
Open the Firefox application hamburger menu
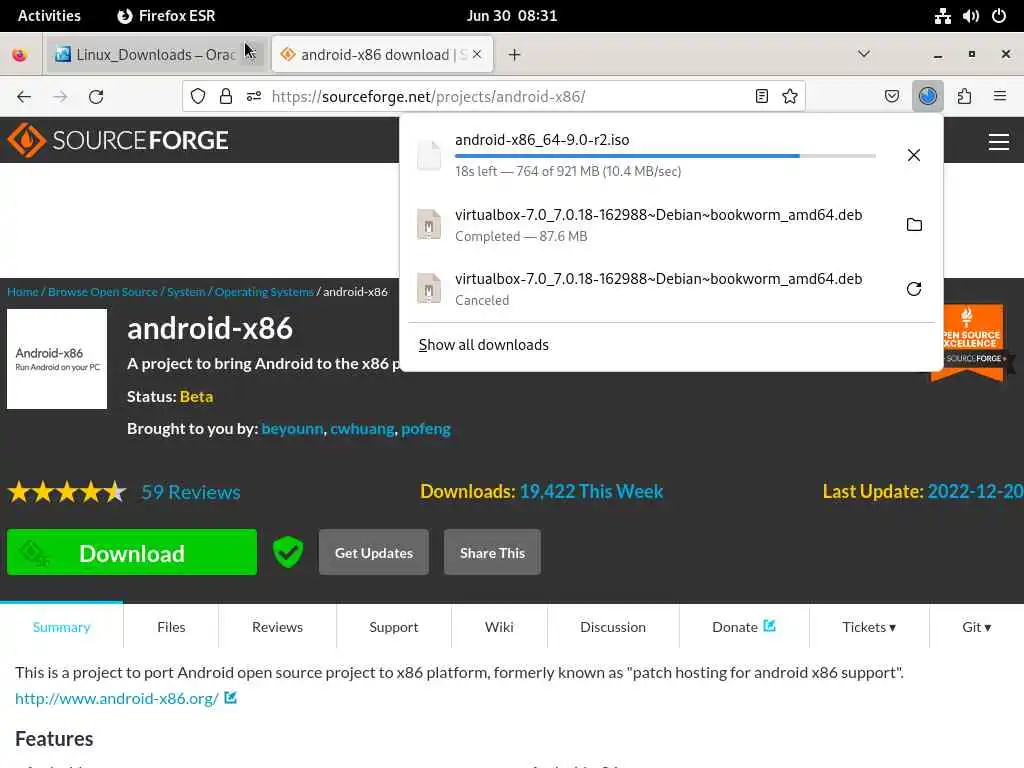tap(999, 96)
